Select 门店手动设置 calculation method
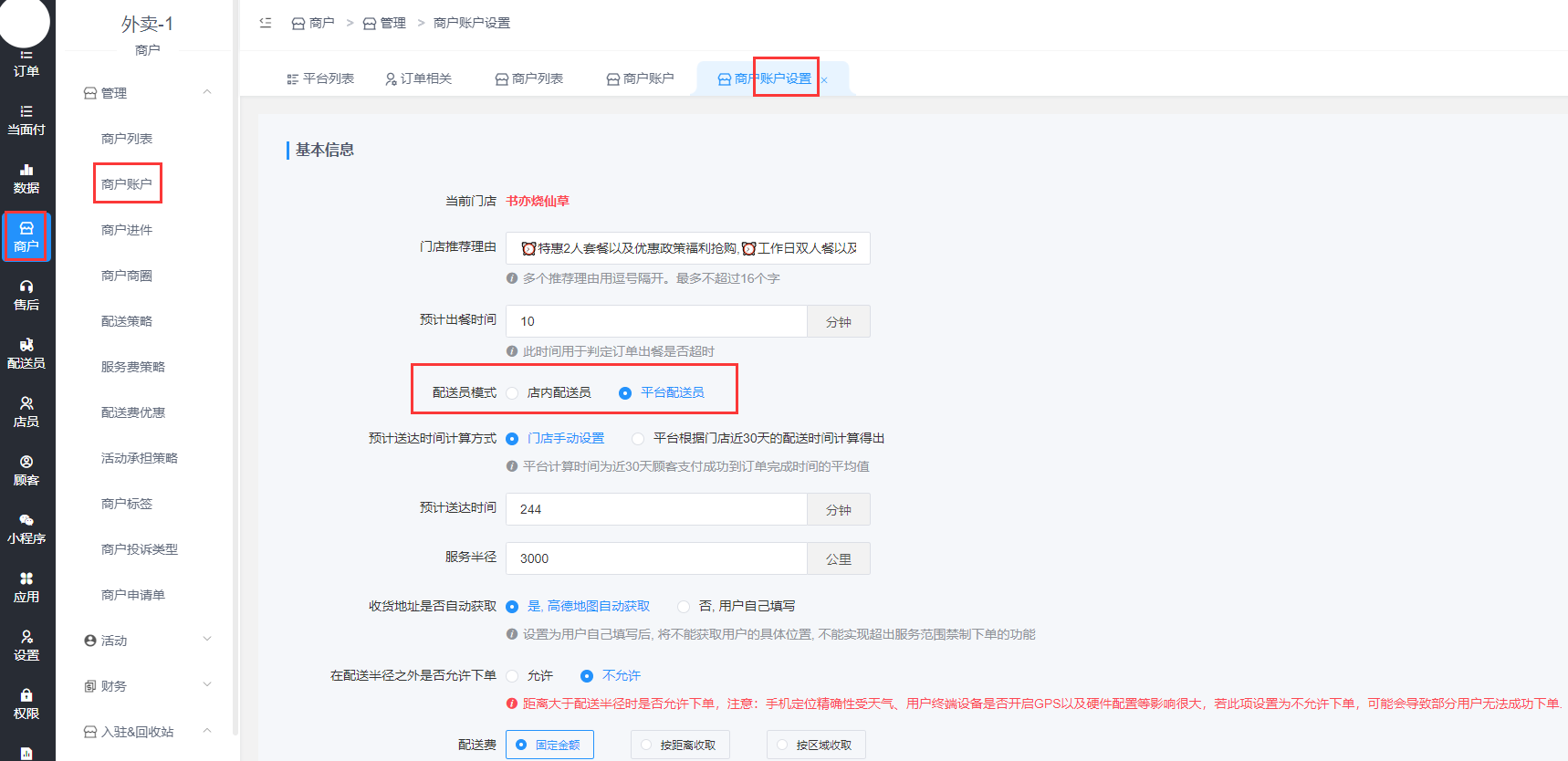The height and width of the screenshot is (761, 1568). tap(555, 438)
